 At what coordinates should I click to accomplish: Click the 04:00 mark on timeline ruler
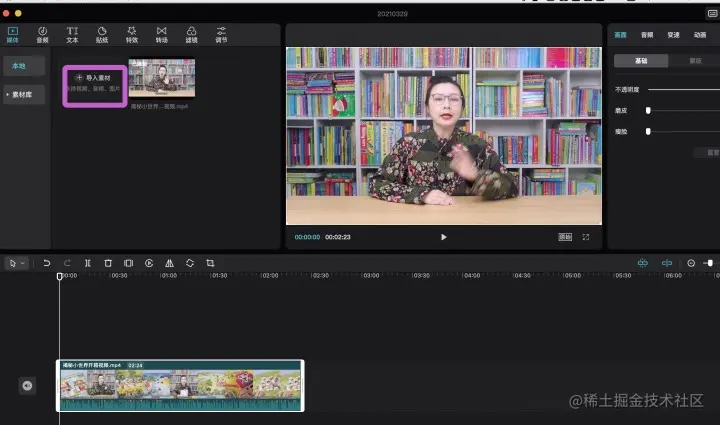[x=472, y=275]
